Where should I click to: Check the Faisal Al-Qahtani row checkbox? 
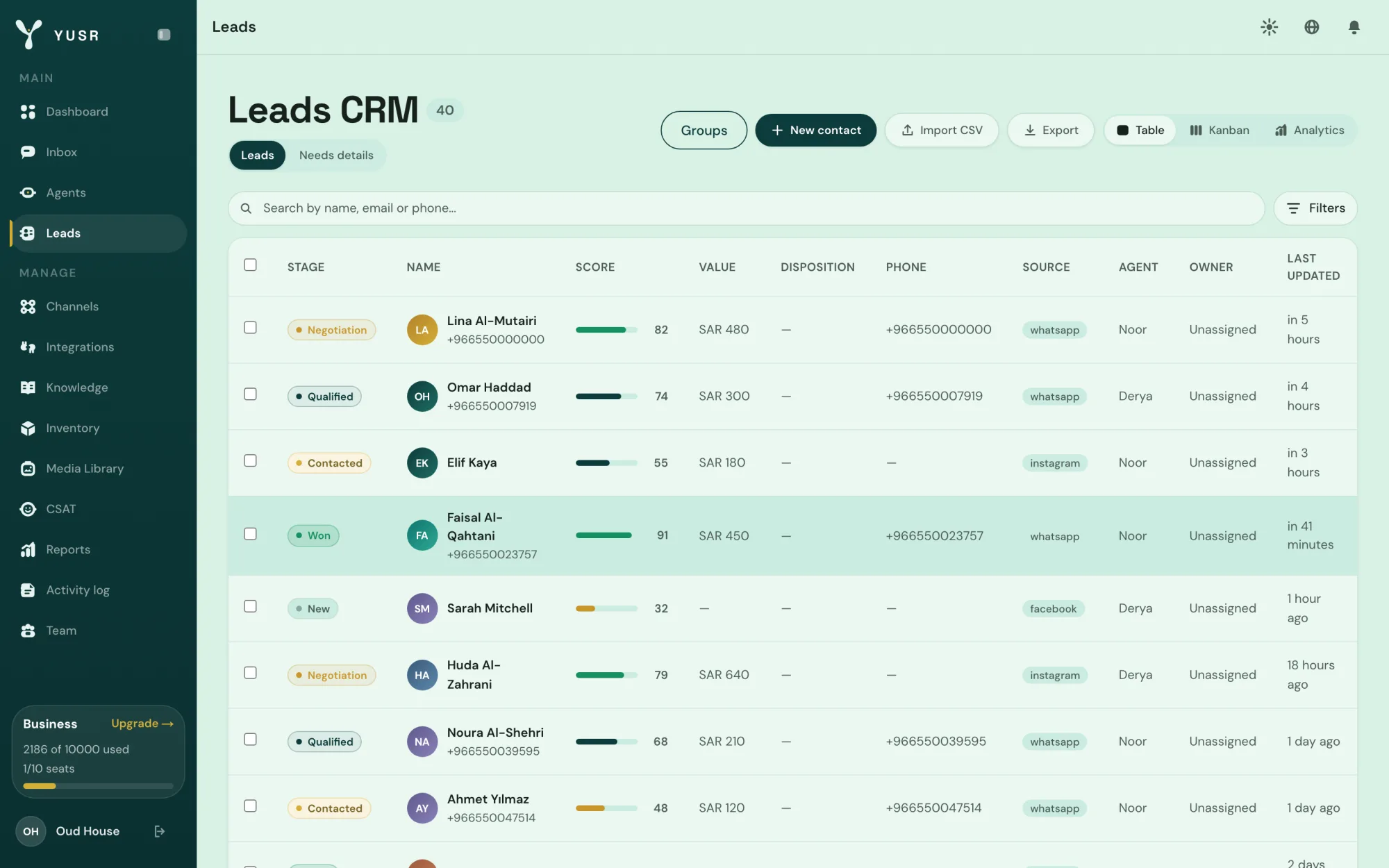(x=251, y=533)
